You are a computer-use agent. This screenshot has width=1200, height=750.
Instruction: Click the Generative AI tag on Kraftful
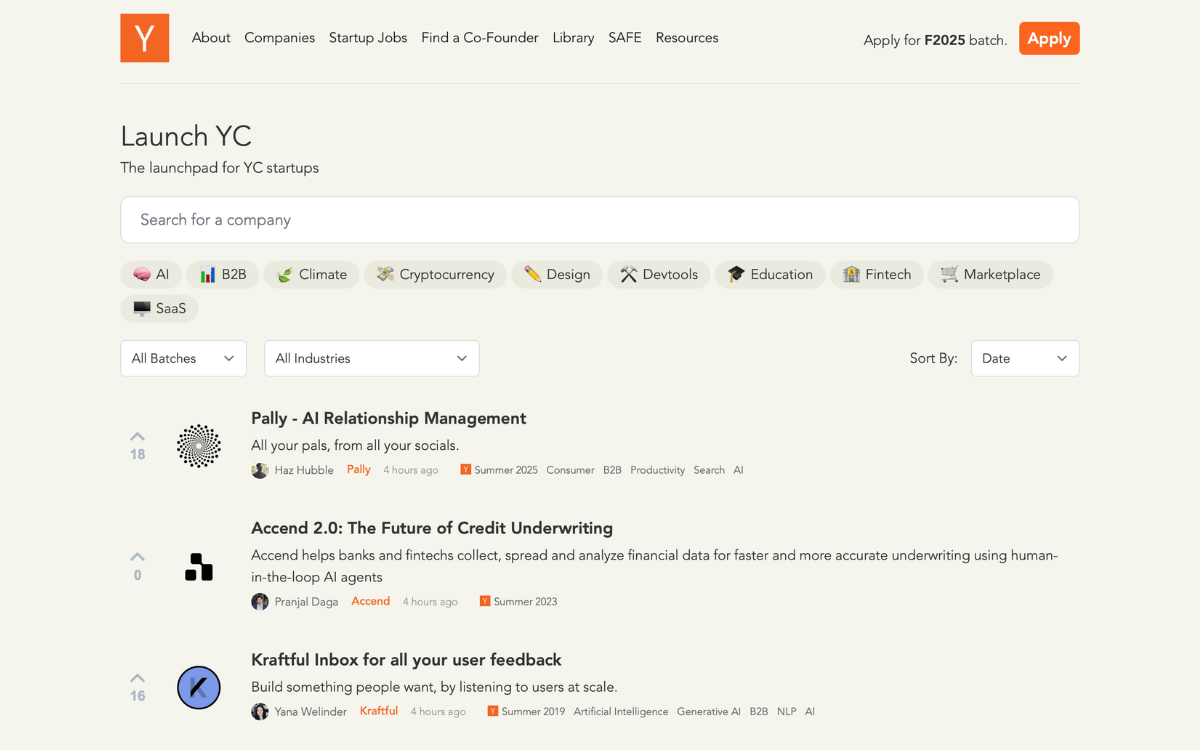(x=709, y=712)
